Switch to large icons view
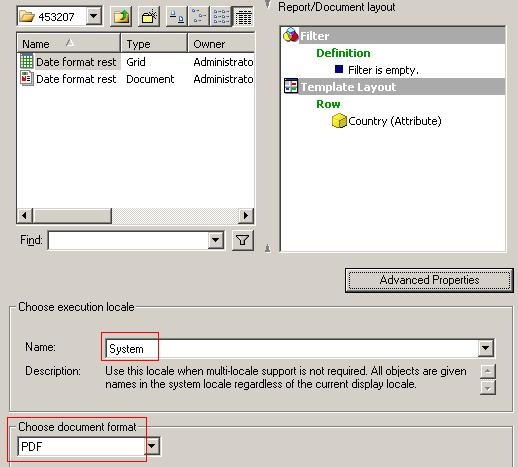Screen dimensions: 518x467 pyautogui.click(x=177, y=17)
